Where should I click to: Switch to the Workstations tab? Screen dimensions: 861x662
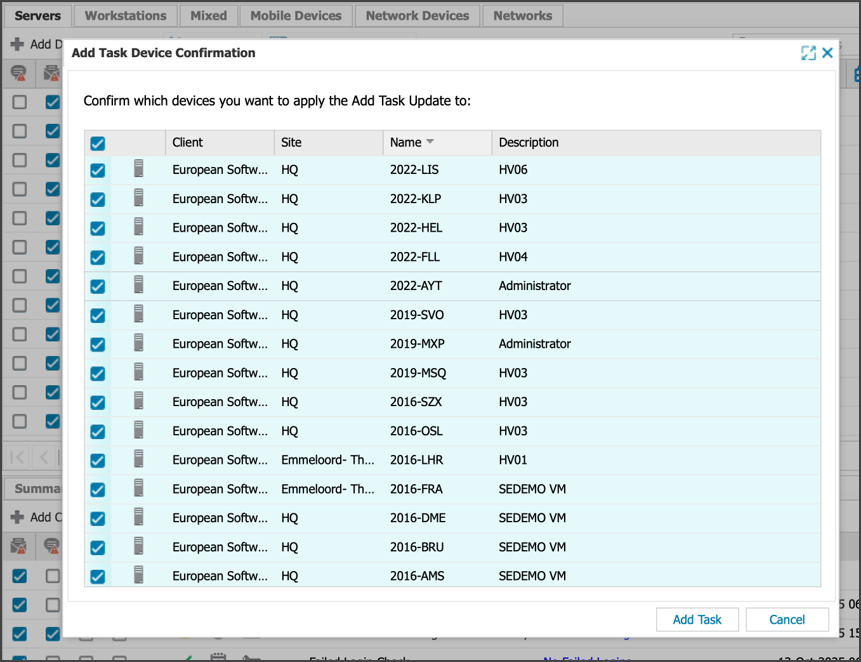125,16
